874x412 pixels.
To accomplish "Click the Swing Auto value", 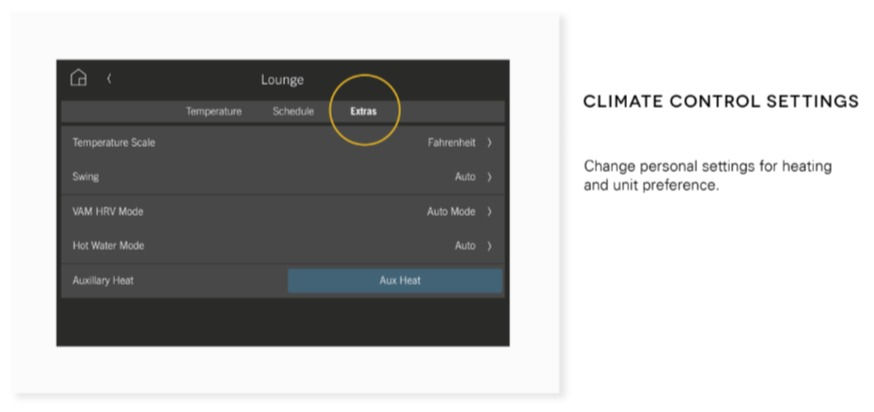I will (x=465, y=177).
